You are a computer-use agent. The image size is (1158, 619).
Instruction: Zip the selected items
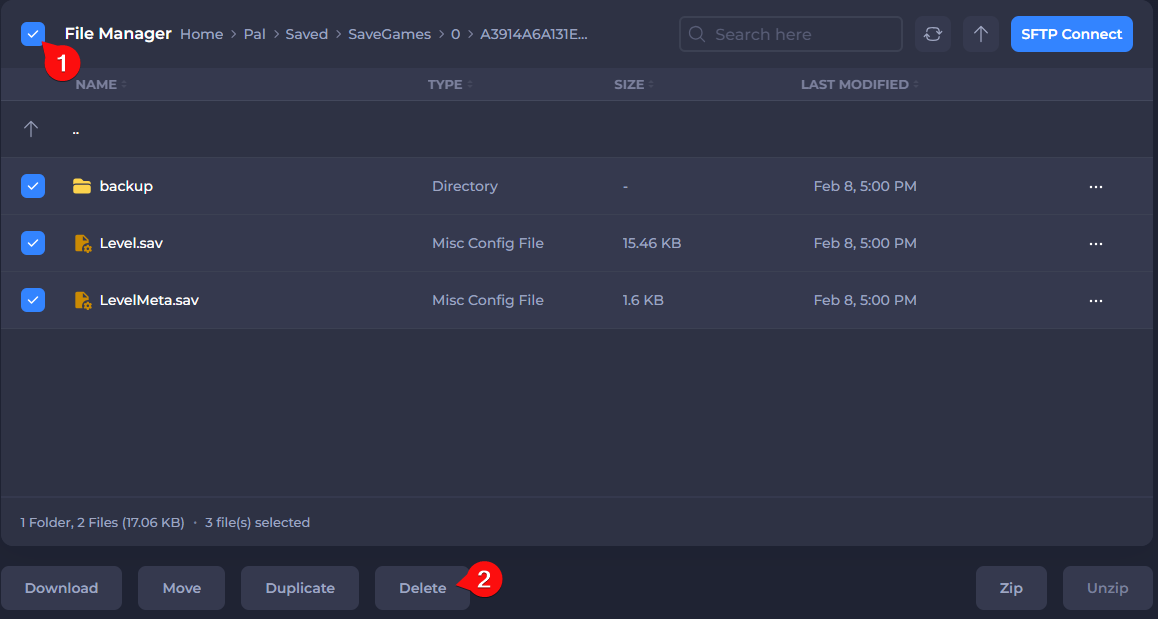click(x=1011, y=588)
